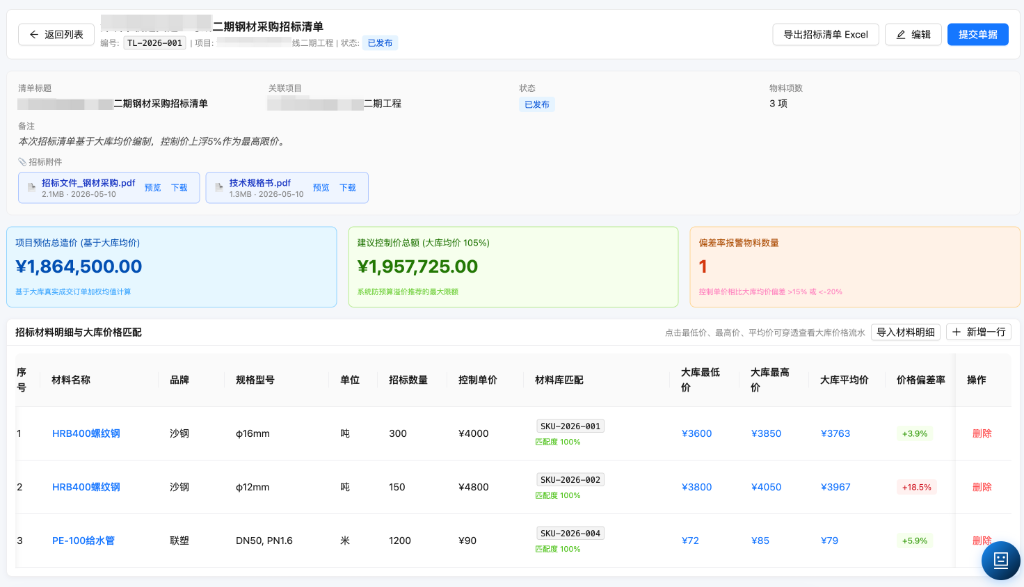Click lowest price ¥72
This screenshot has height=587, width=1024.
pos(690,541)
